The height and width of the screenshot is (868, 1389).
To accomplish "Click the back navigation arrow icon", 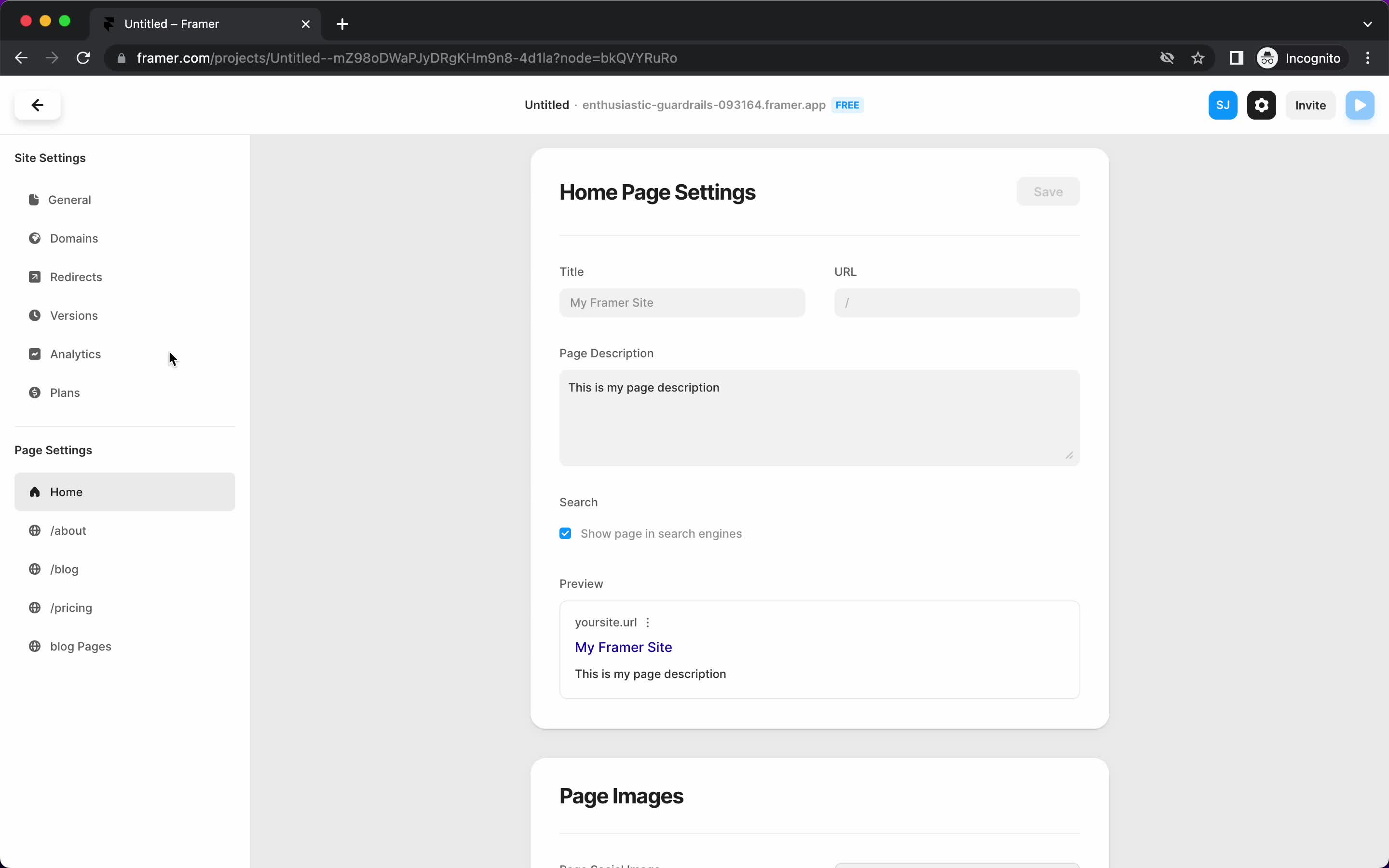I will click(37, 104).
